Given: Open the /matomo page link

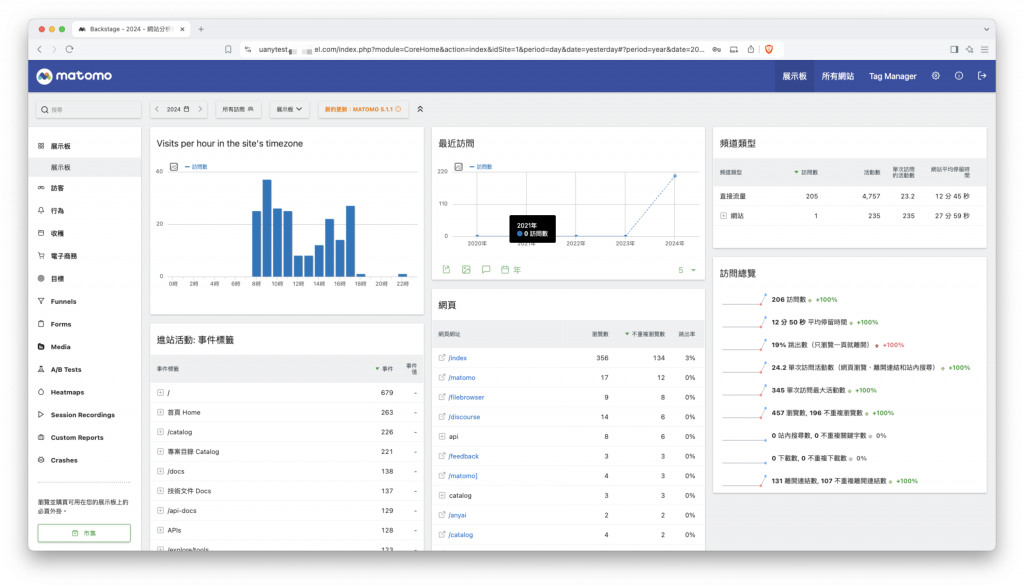Looking at the screenshot, I should click(x=462, y=378).
